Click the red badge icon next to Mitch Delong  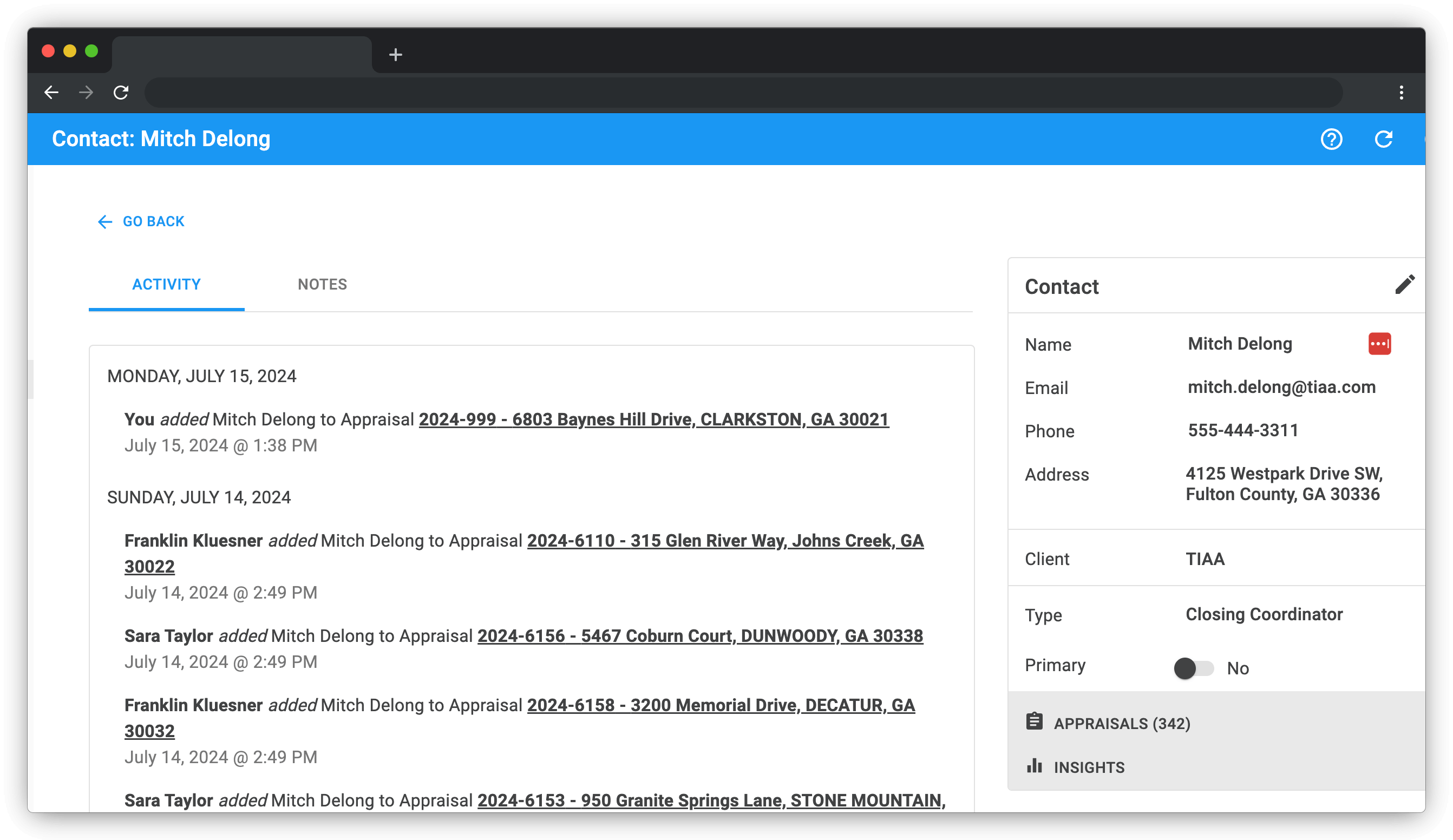1381,343
